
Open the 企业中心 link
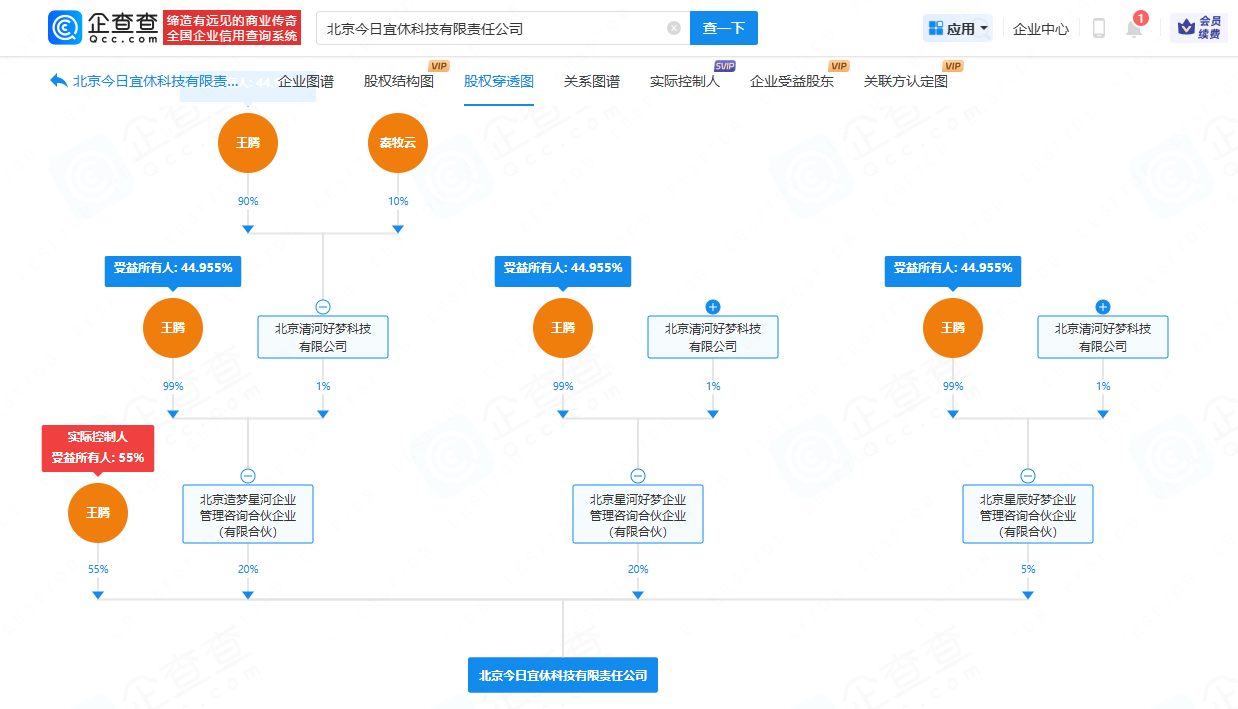click(x=1040, y=29)
